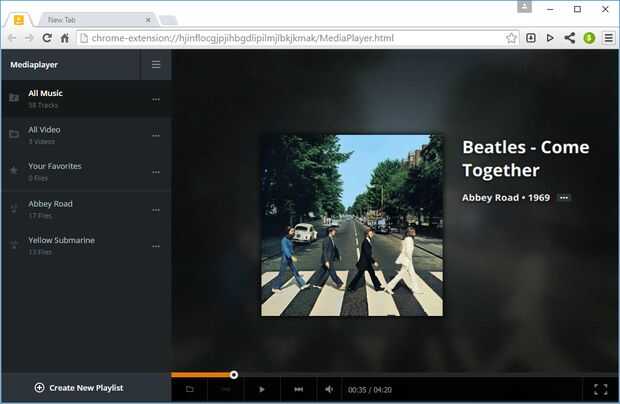The image size is (620, 404).
Task: Open the Yellow Submarine playlist
Action: [x=86, y=245]
